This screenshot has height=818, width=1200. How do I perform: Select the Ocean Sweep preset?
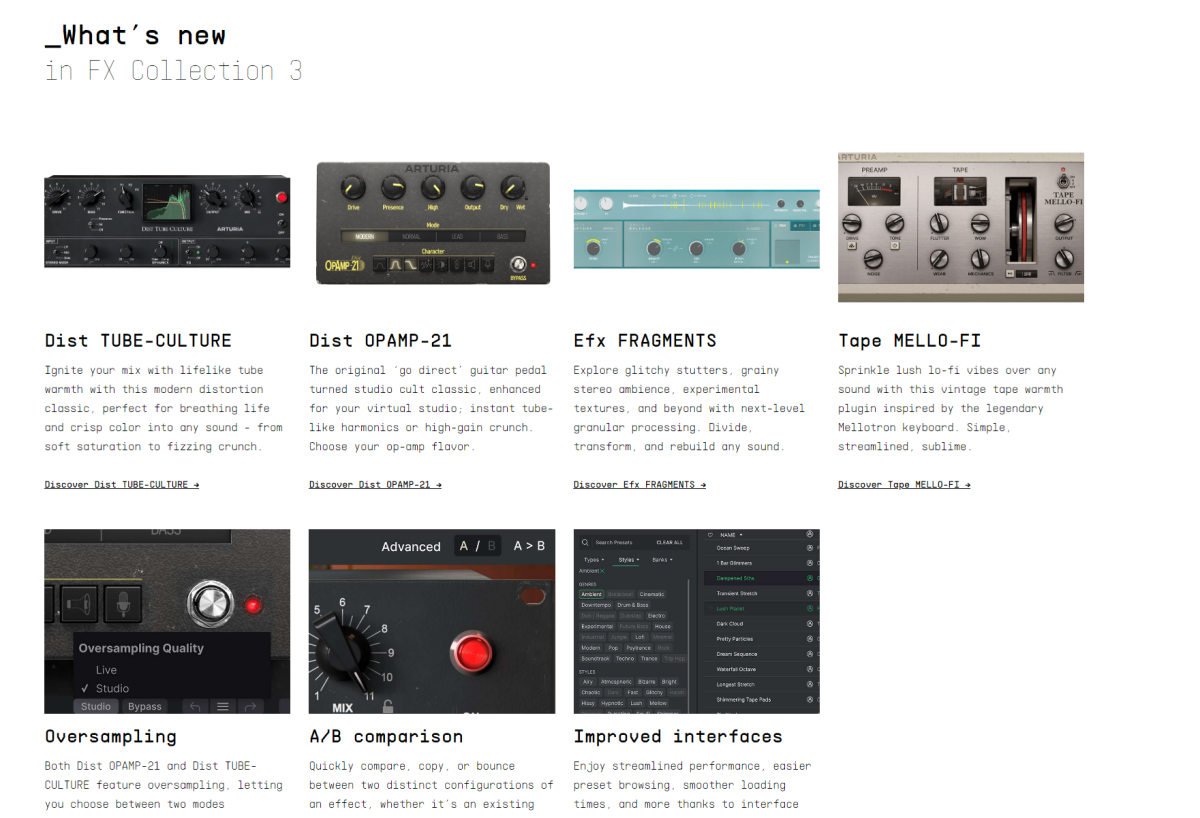pos(733,548)
